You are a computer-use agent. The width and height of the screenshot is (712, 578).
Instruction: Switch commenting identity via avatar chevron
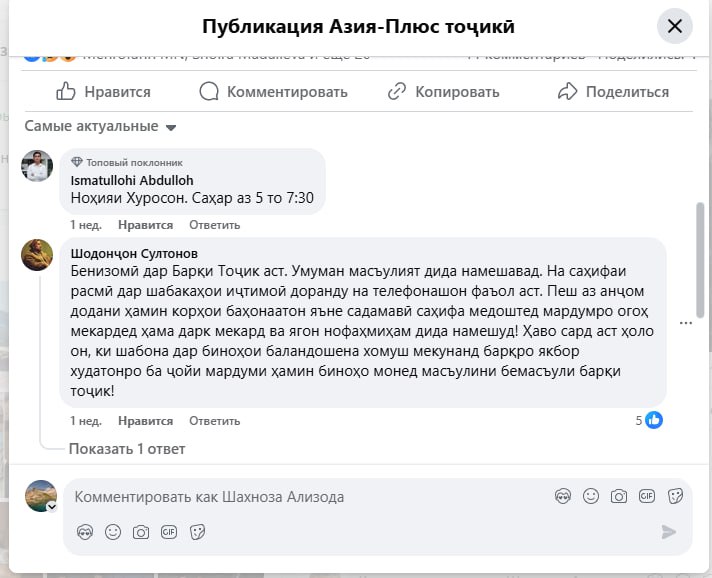51,507
